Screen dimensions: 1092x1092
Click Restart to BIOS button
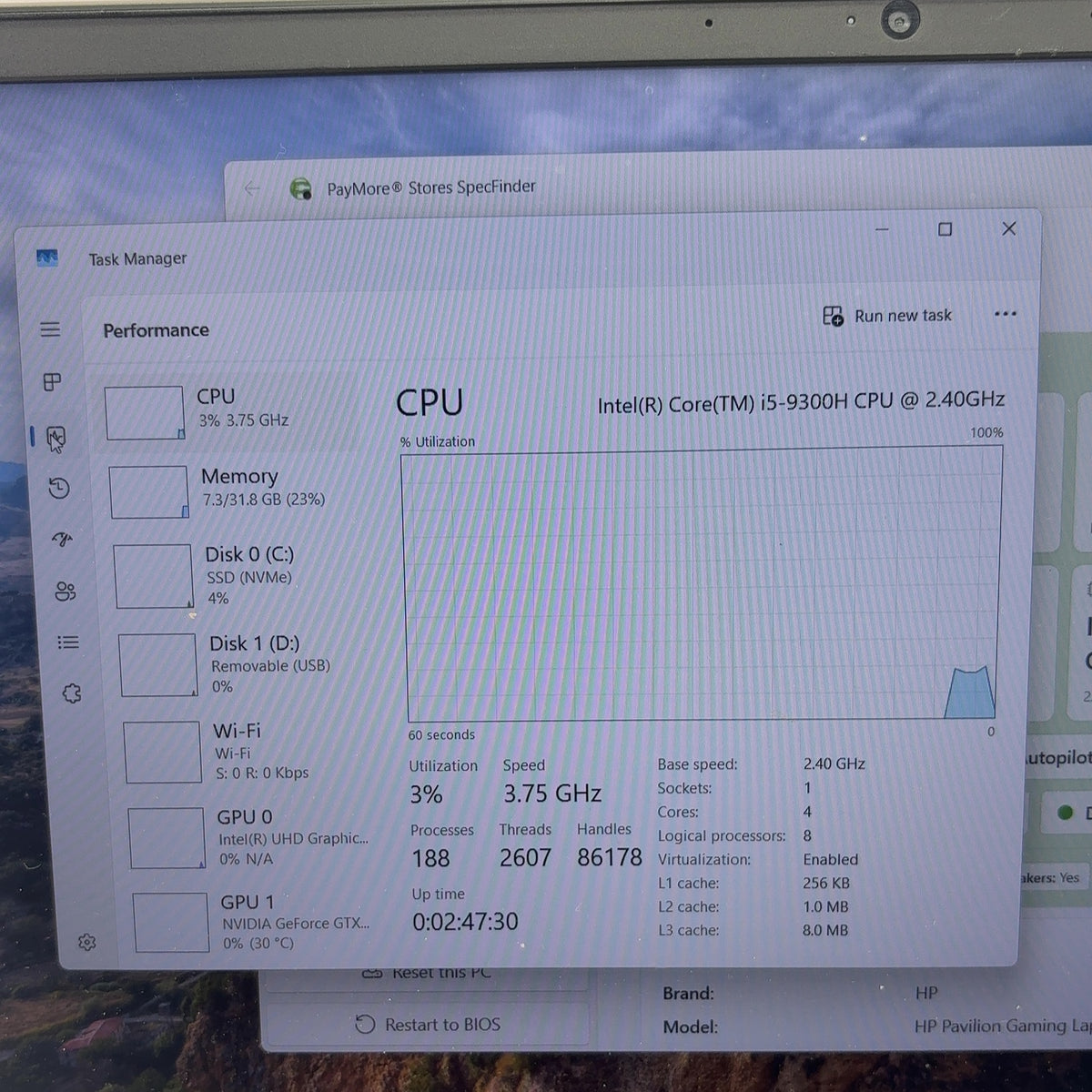(428, 1025)
